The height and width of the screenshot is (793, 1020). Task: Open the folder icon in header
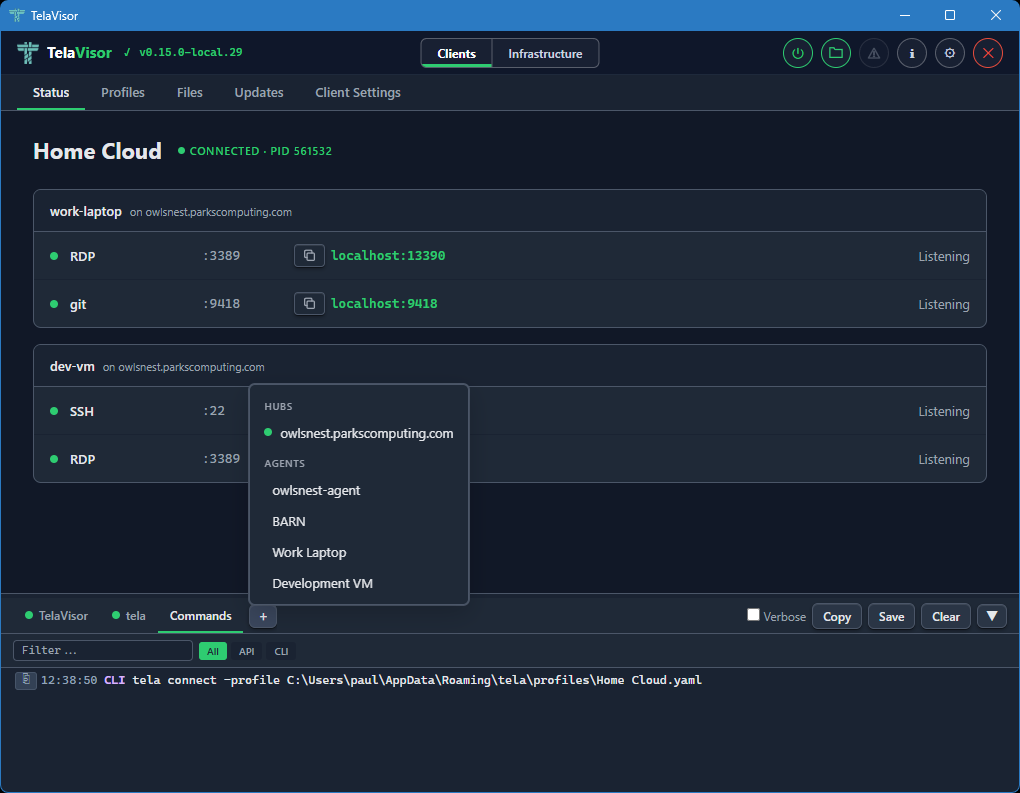(836, 53)
